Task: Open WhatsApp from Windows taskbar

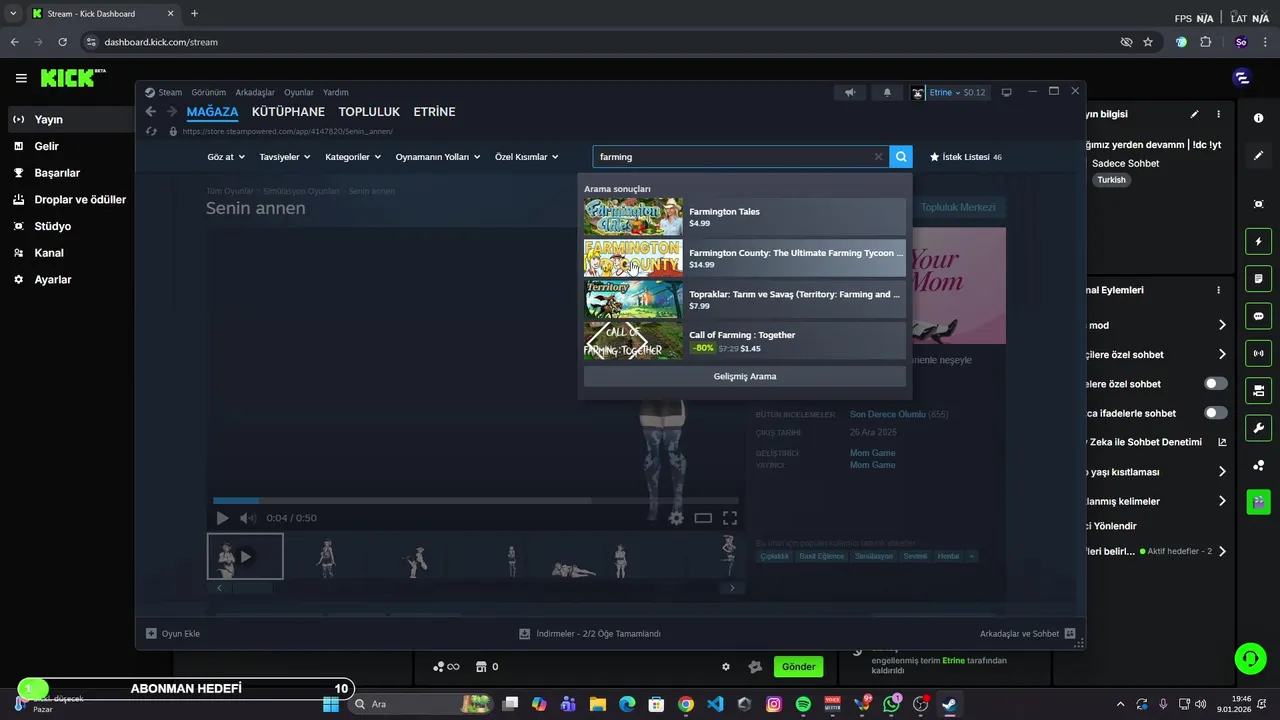Action: [x=891, y=704]
